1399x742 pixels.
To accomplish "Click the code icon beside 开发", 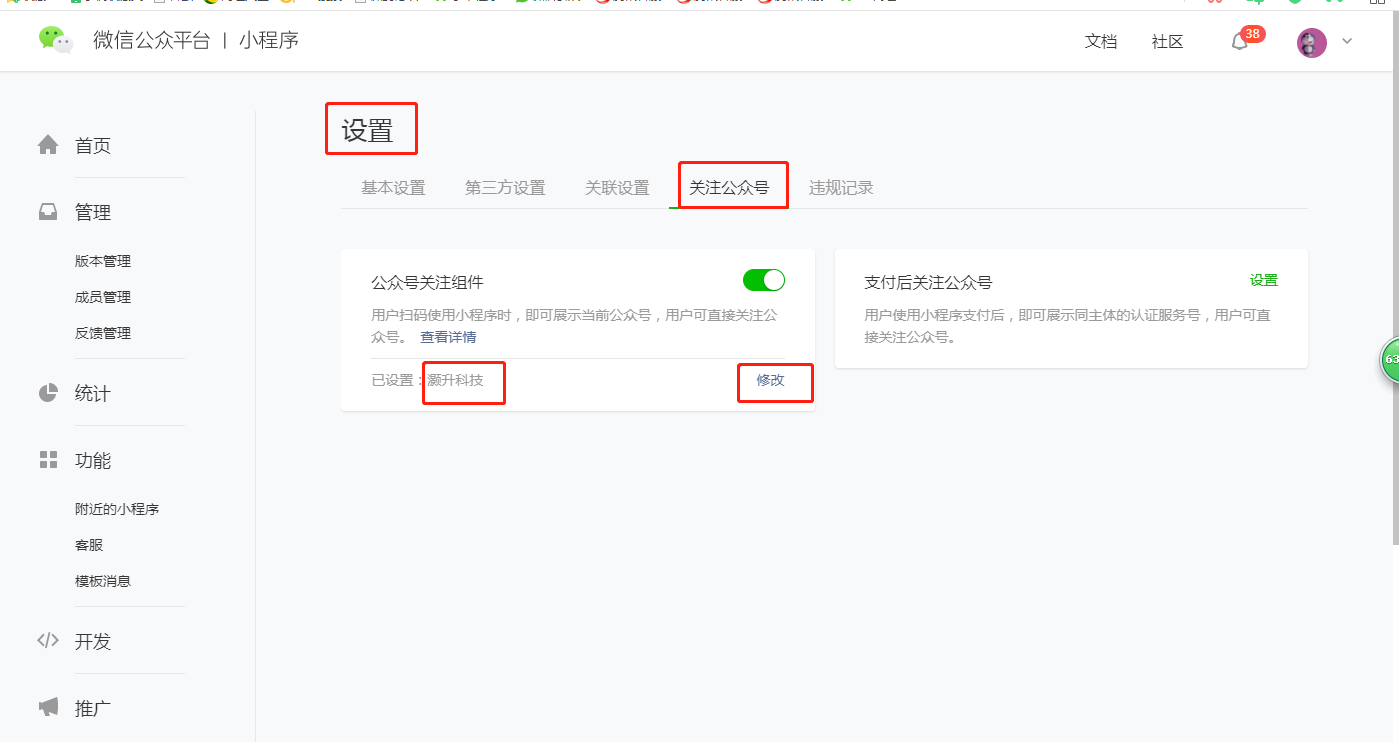I will click(48, 641).
